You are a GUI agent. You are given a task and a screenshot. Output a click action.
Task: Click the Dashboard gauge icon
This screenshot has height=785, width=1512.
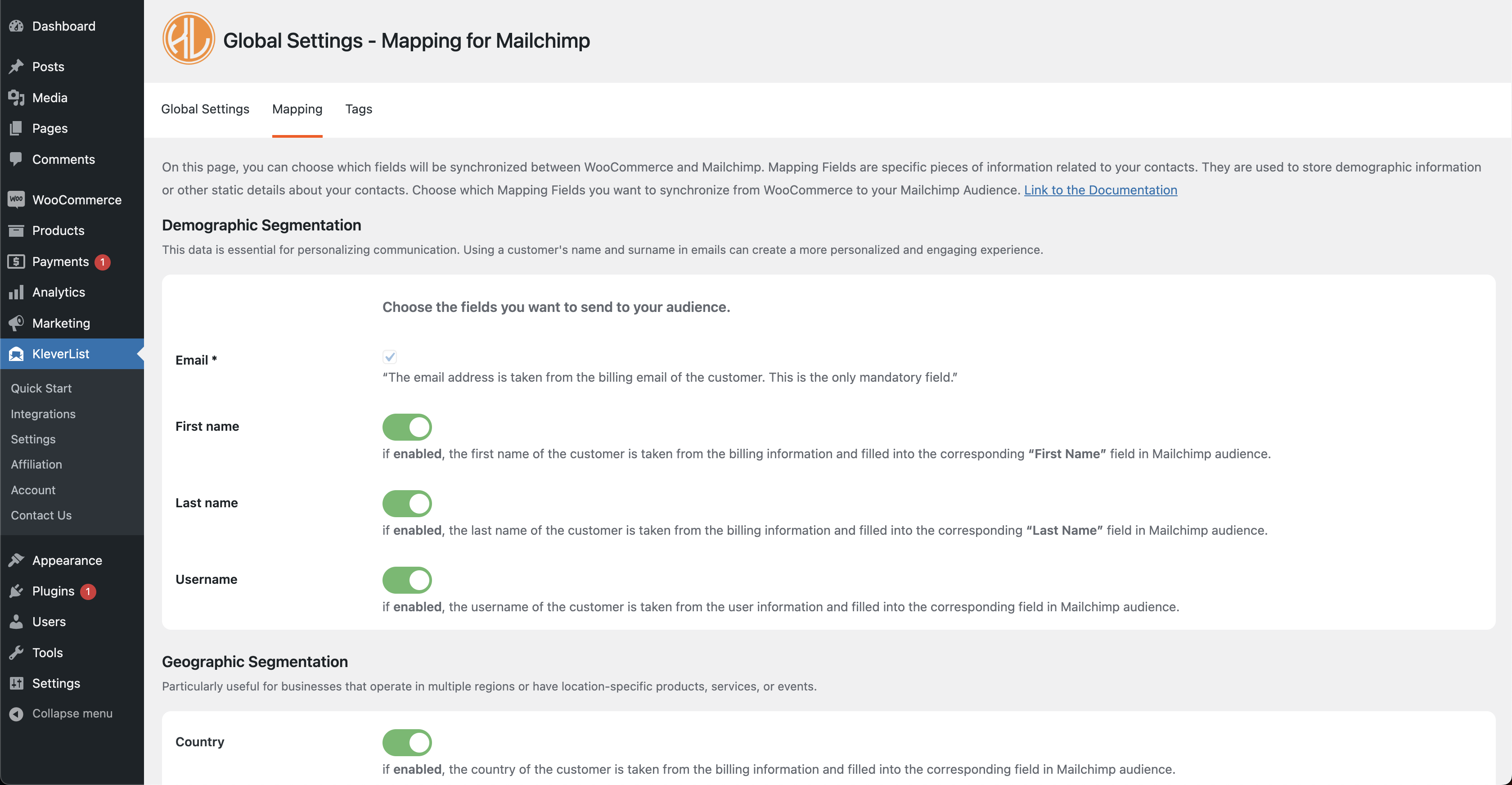[17, 26]
